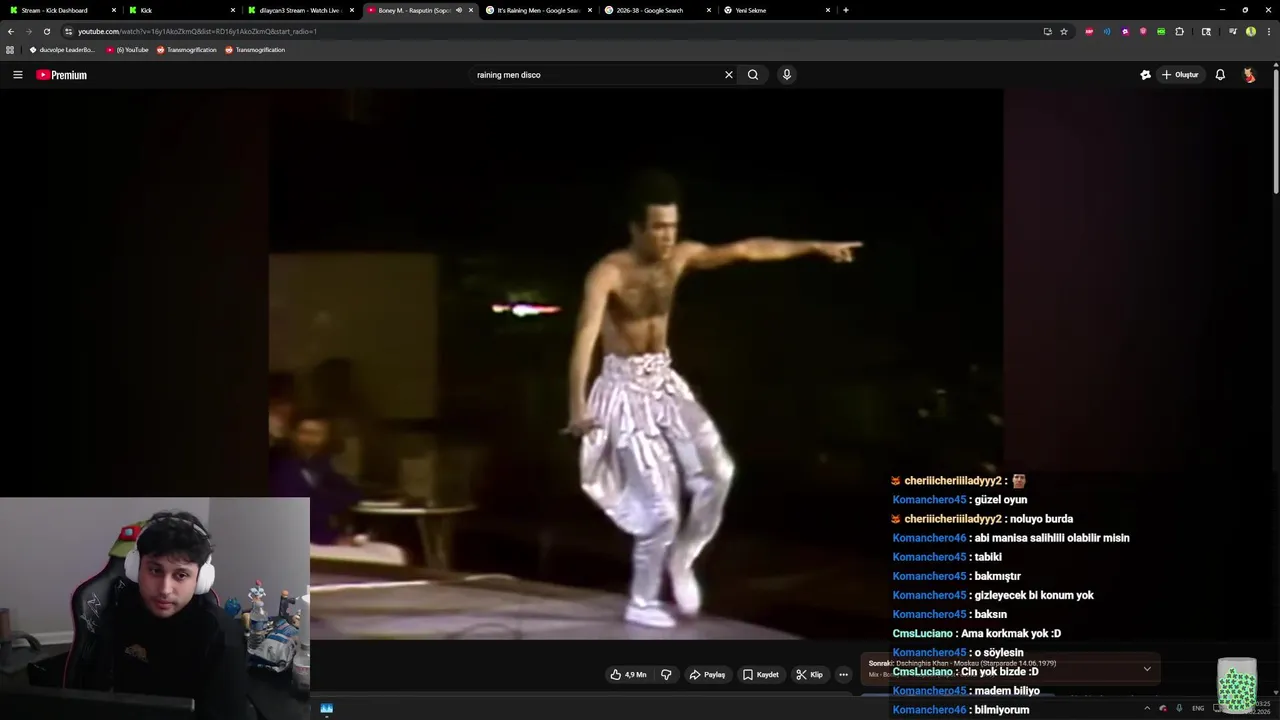This screenshot has height=720, width=1280.
Task: Open the Chrome apps grid shortcut
Action: tap(10, 50)
